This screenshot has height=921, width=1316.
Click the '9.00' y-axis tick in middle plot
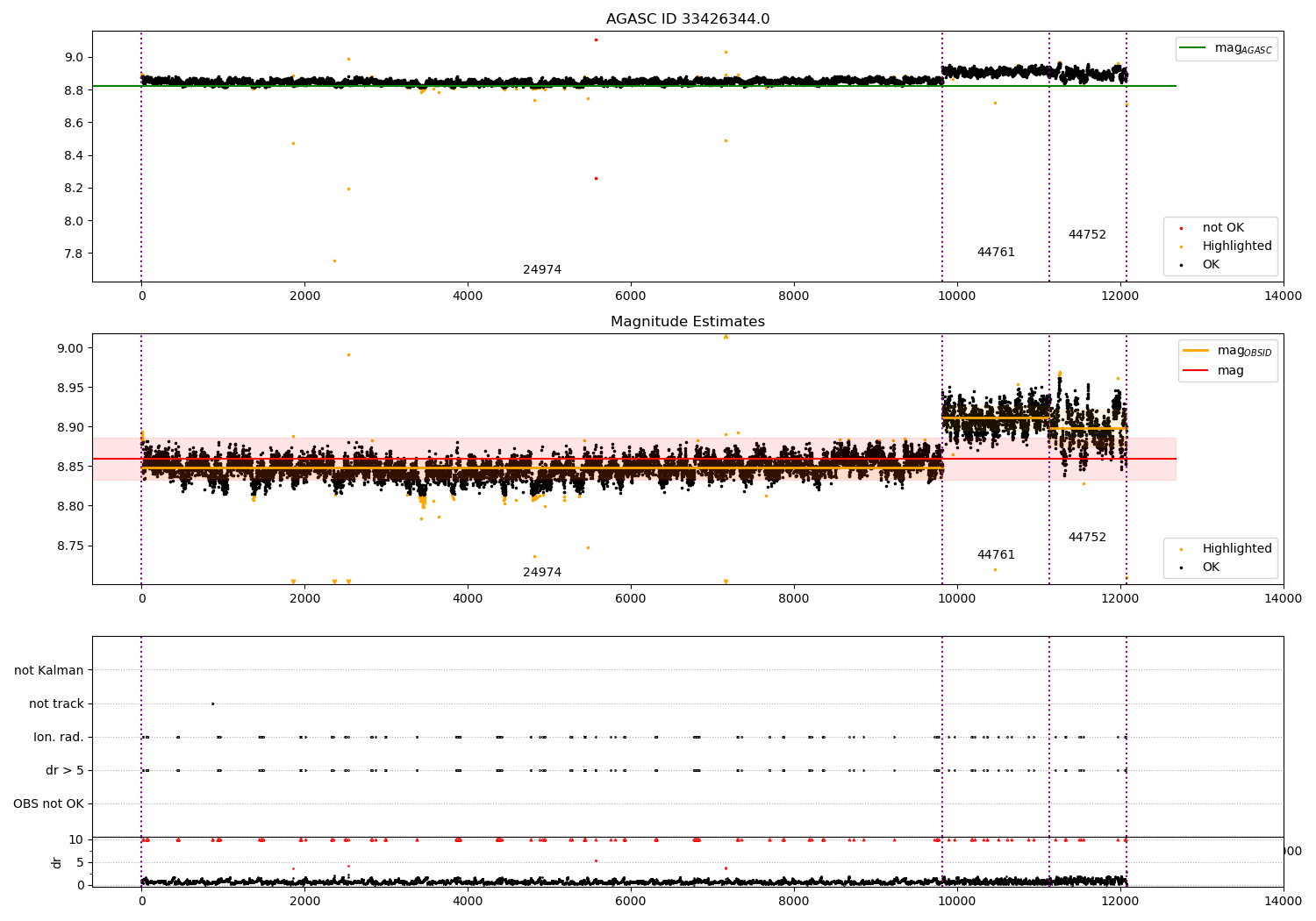pos(70,348)
